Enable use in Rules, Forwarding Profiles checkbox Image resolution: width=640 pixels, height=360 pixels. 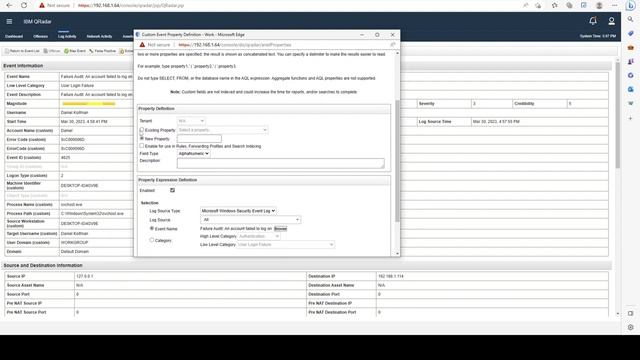tap(142, 146)
